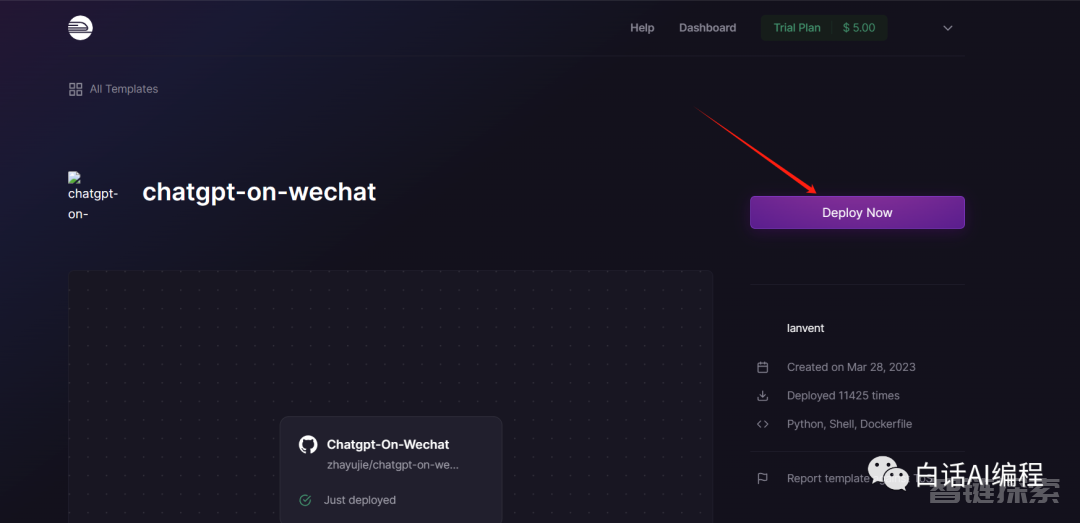Screen dimensions: 1080x523
Task: Click the Railway logo in header
Action: pos(80,28)
